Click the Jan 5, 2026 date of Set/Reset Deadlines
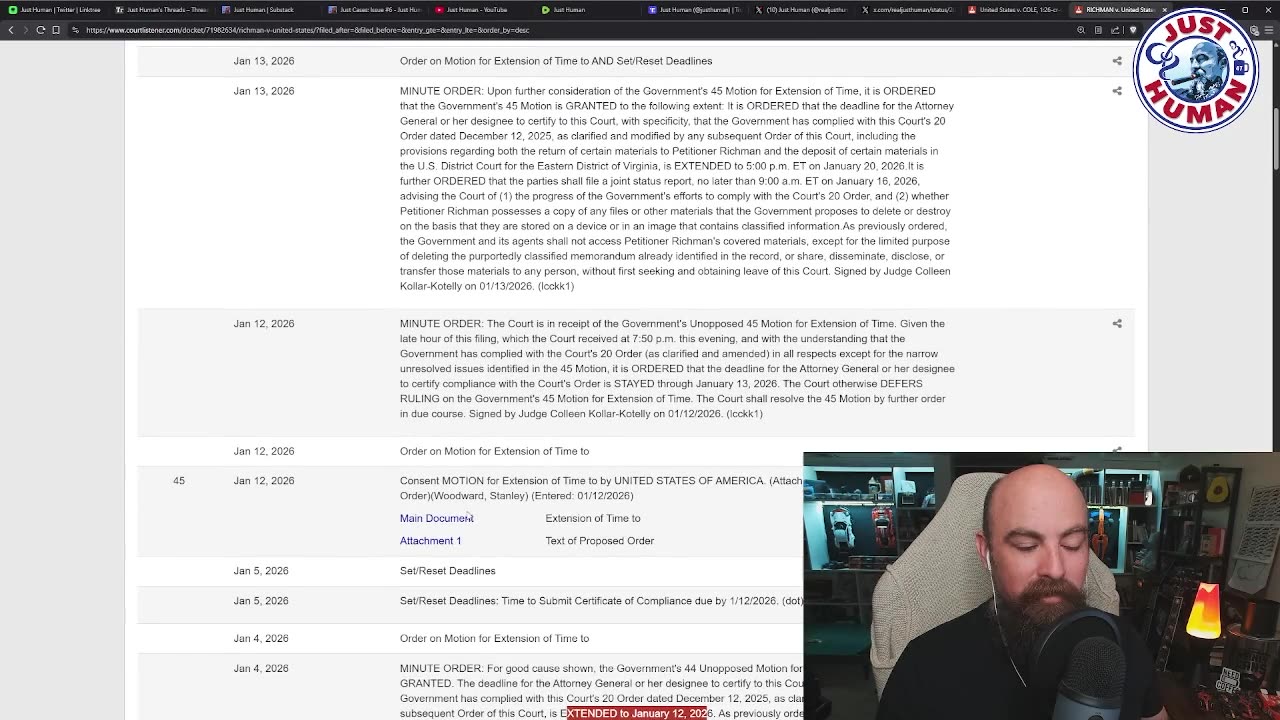This screenshot has height=720, width=1280. coord(261,571)
